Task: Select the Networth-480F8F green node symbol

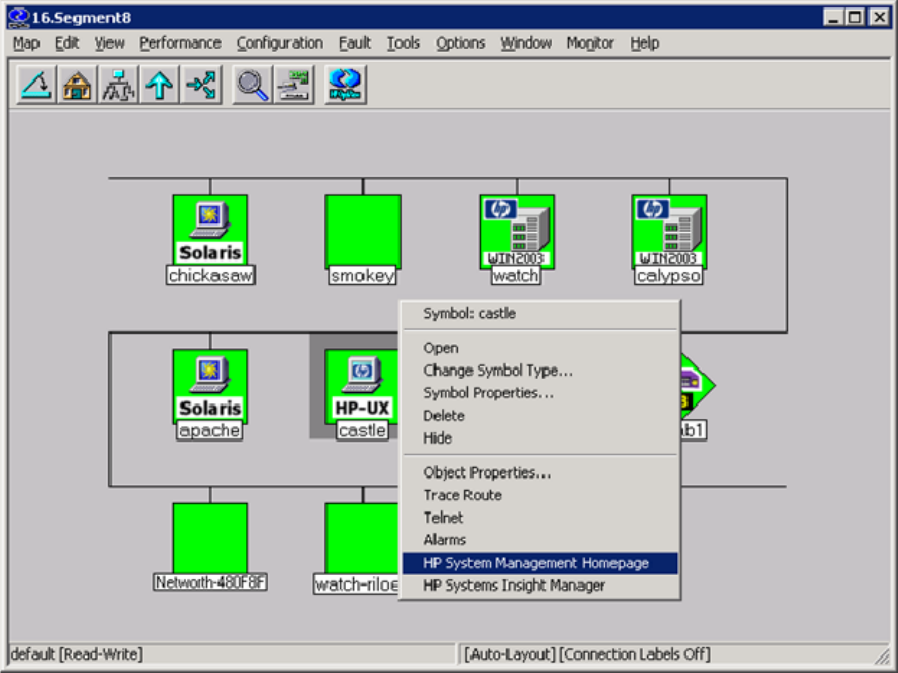Action: [210, 538]
